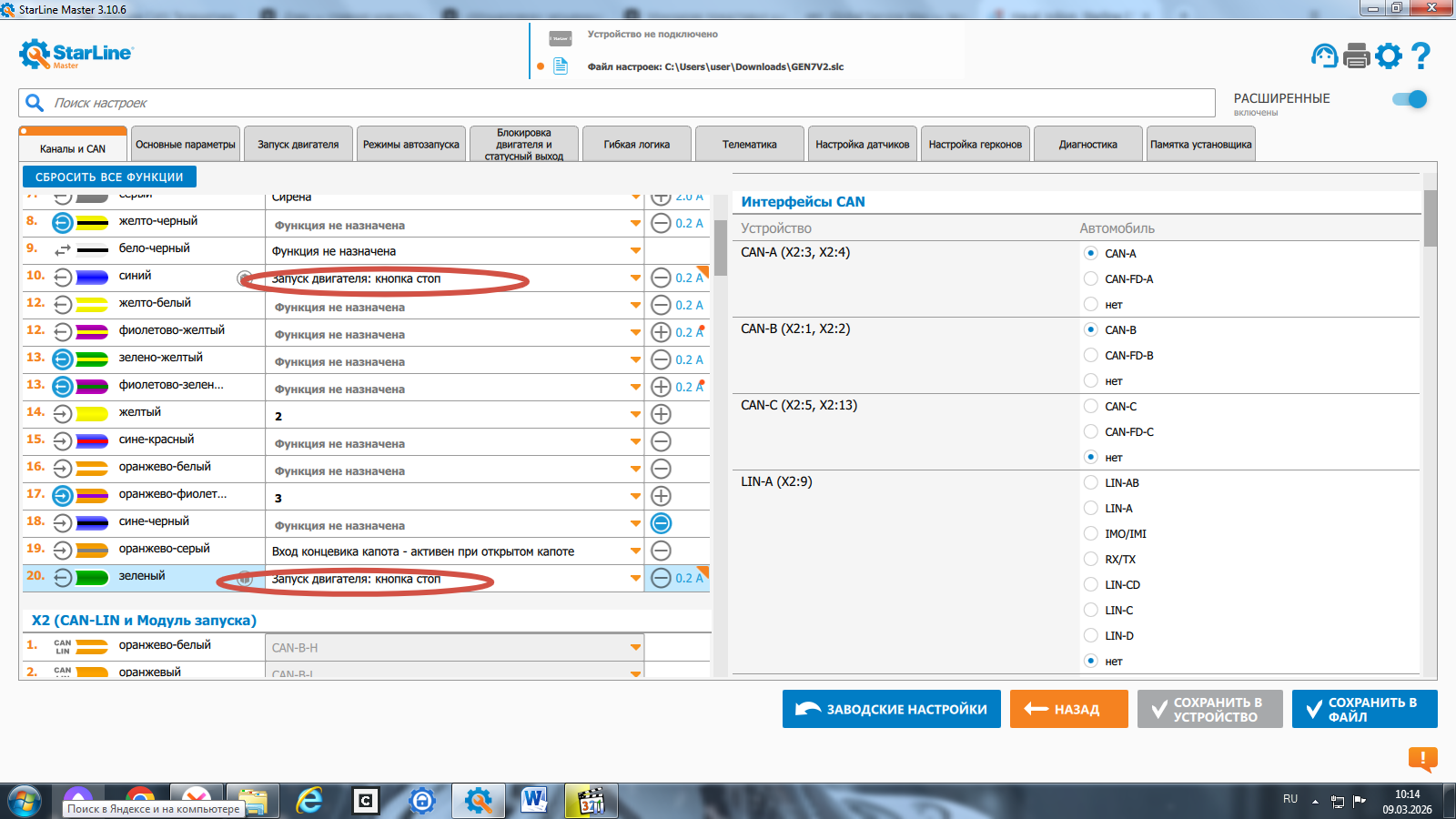Open the Гибкая логика tab
Viewport: 1456px width, 819px height.
[636, 145]
